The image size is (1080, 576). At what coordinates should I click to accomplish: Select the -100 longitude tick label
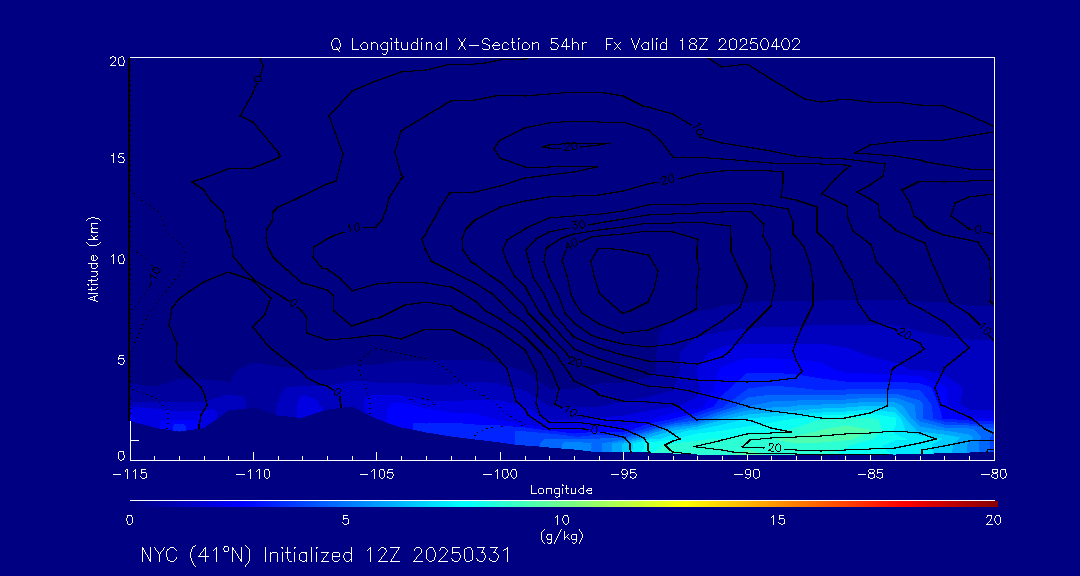coord(500,475)
